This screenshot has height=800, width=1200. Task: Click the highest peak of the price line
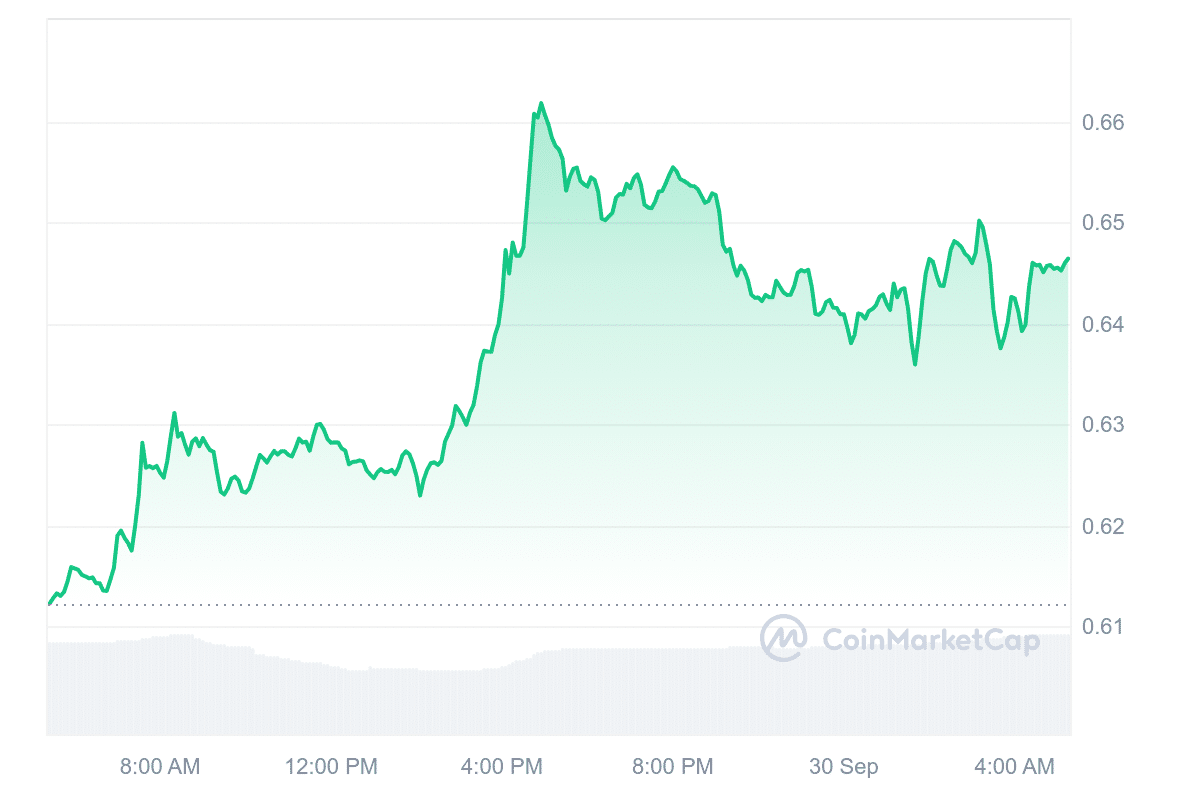tap(541, 103)
